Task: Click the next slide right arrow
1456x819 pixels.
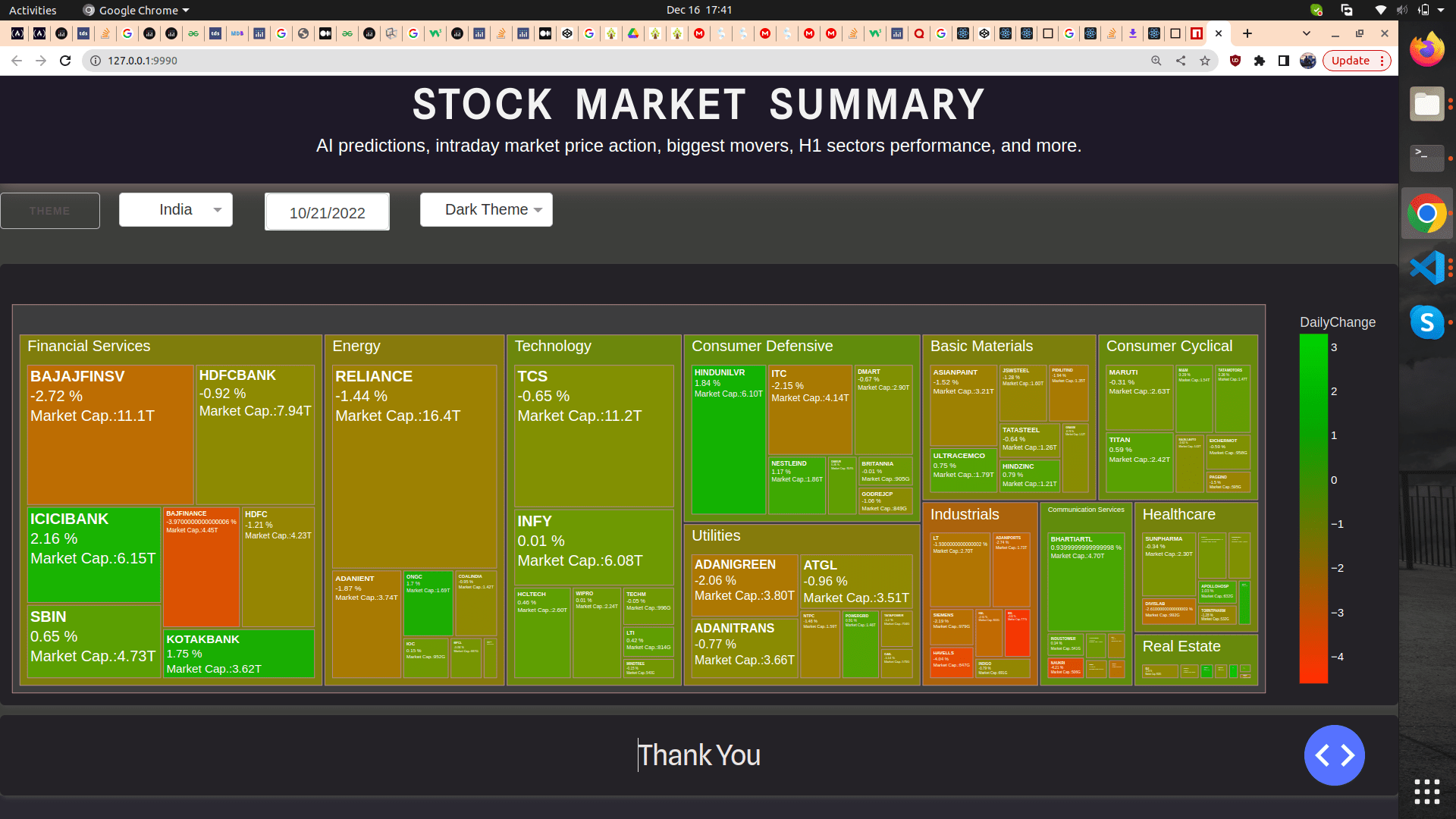Action: tap(1346, 755)
